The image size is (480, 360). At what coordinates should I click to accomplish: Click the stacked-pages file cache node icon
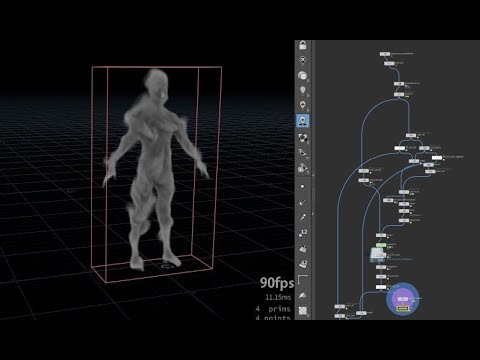pos(378,255)
